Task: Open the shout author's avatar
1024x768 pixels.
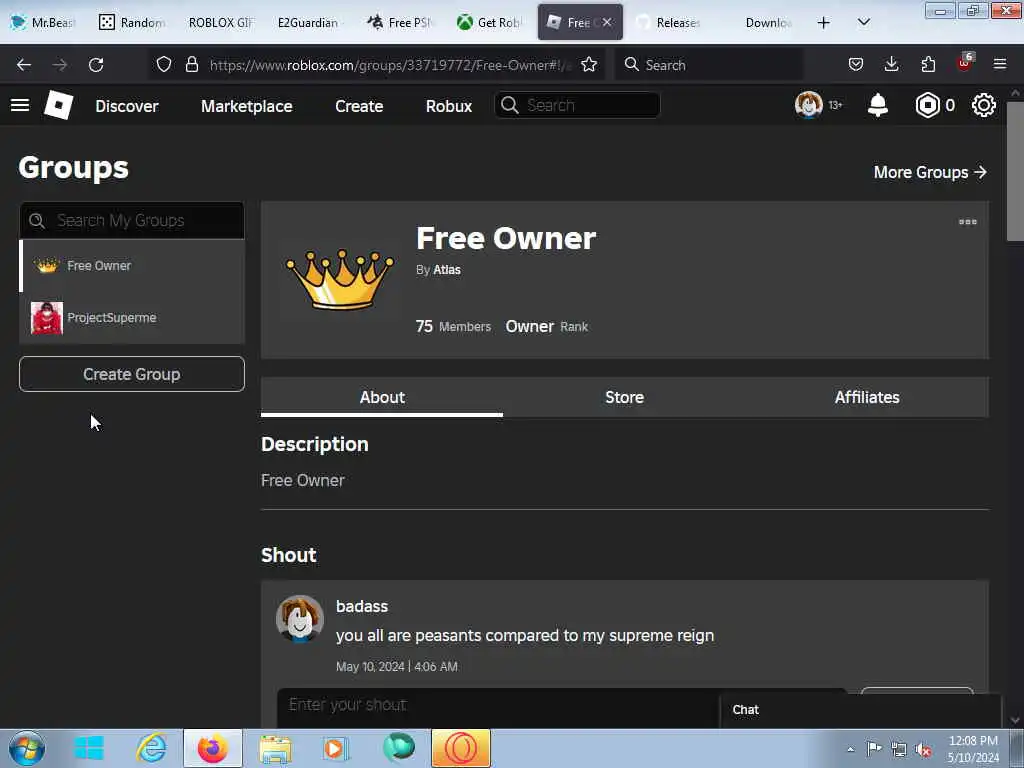Action: pyautogui.click(x=300, y=618)
